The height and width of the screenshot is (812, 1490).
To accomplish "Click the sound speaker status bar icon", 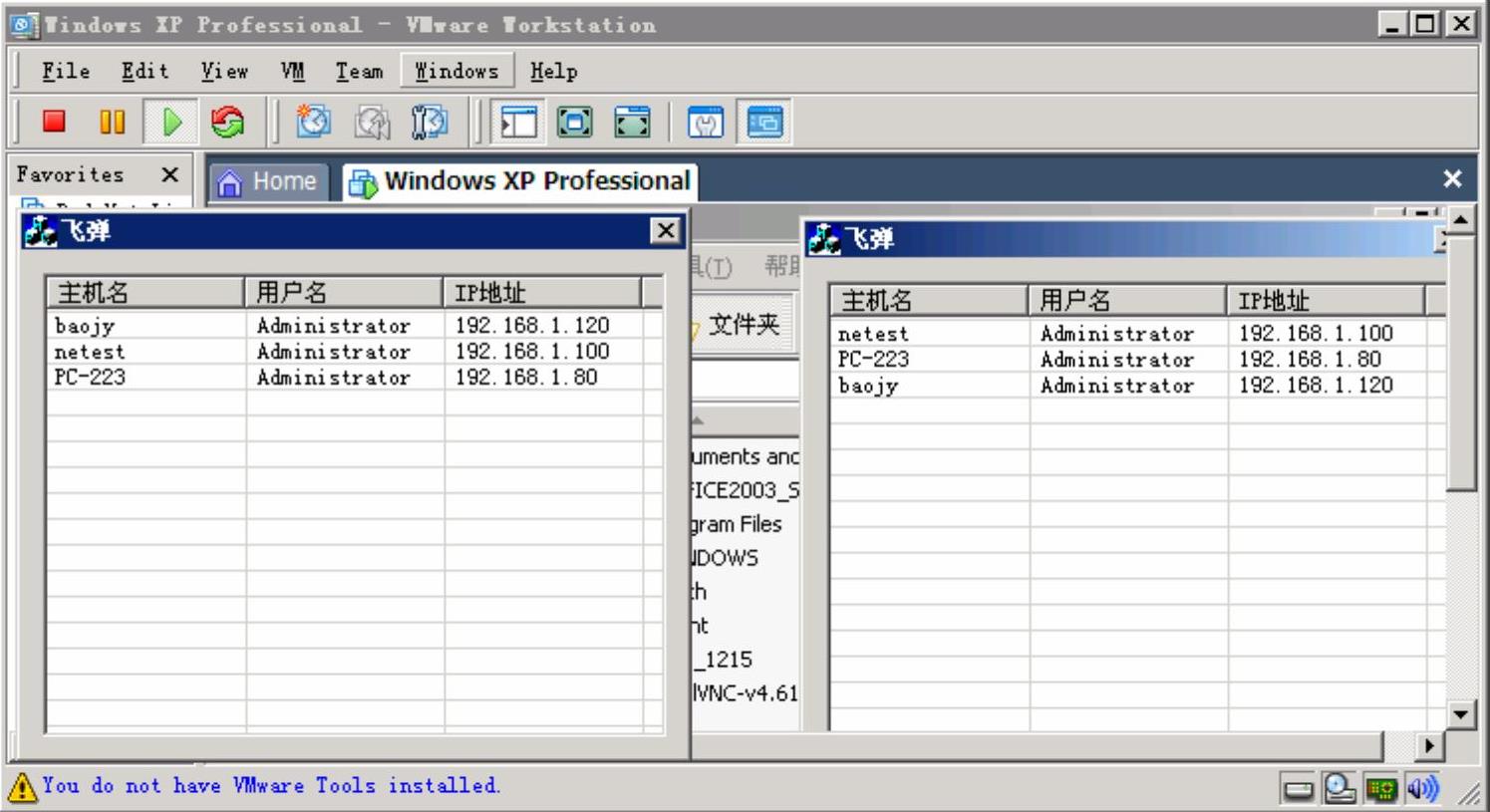I will [x=1422, y=789].
